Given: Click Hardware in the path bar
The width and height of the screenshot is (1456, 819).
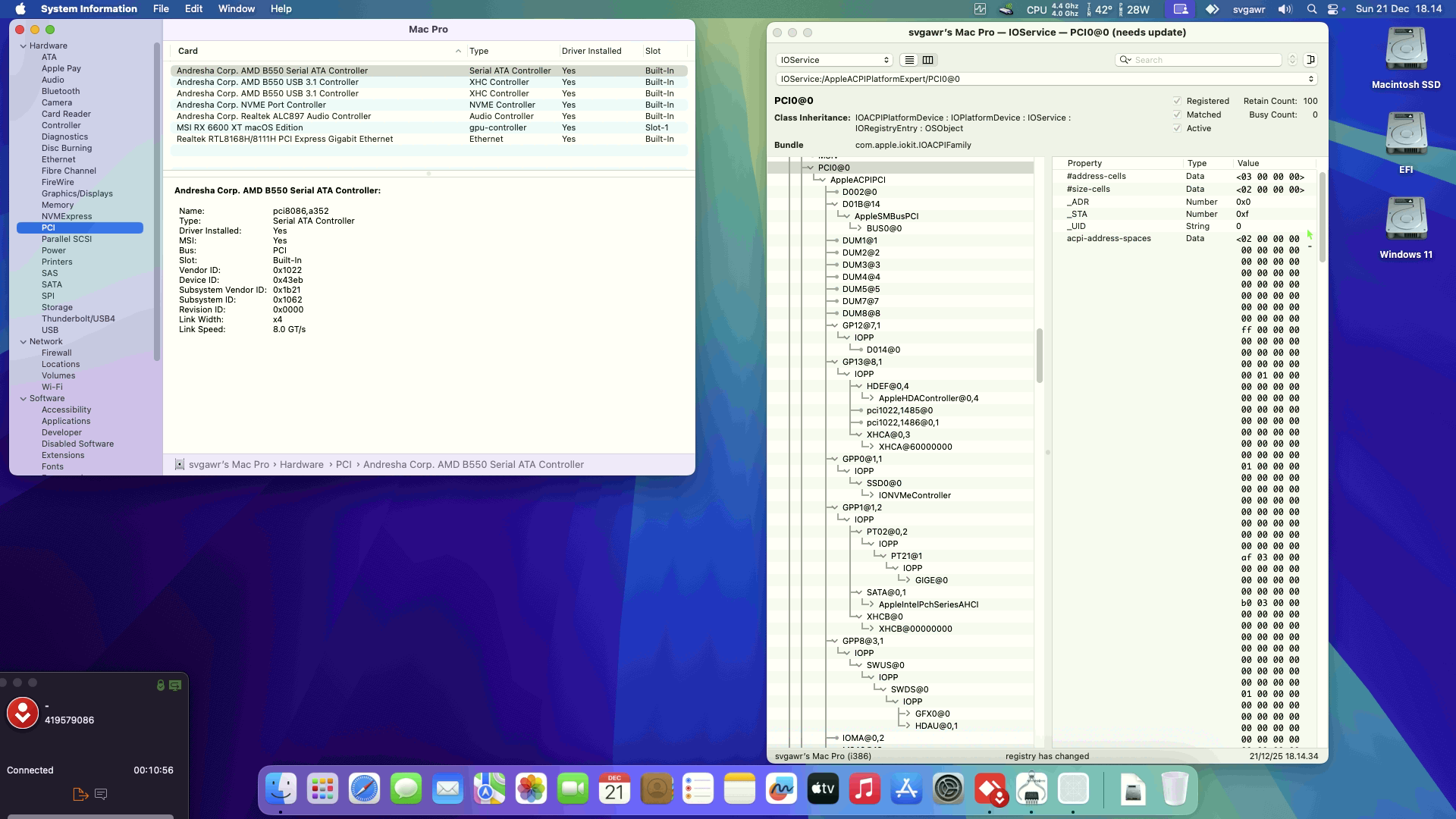Looking at the screenshot, I should (x=301, y=465).
